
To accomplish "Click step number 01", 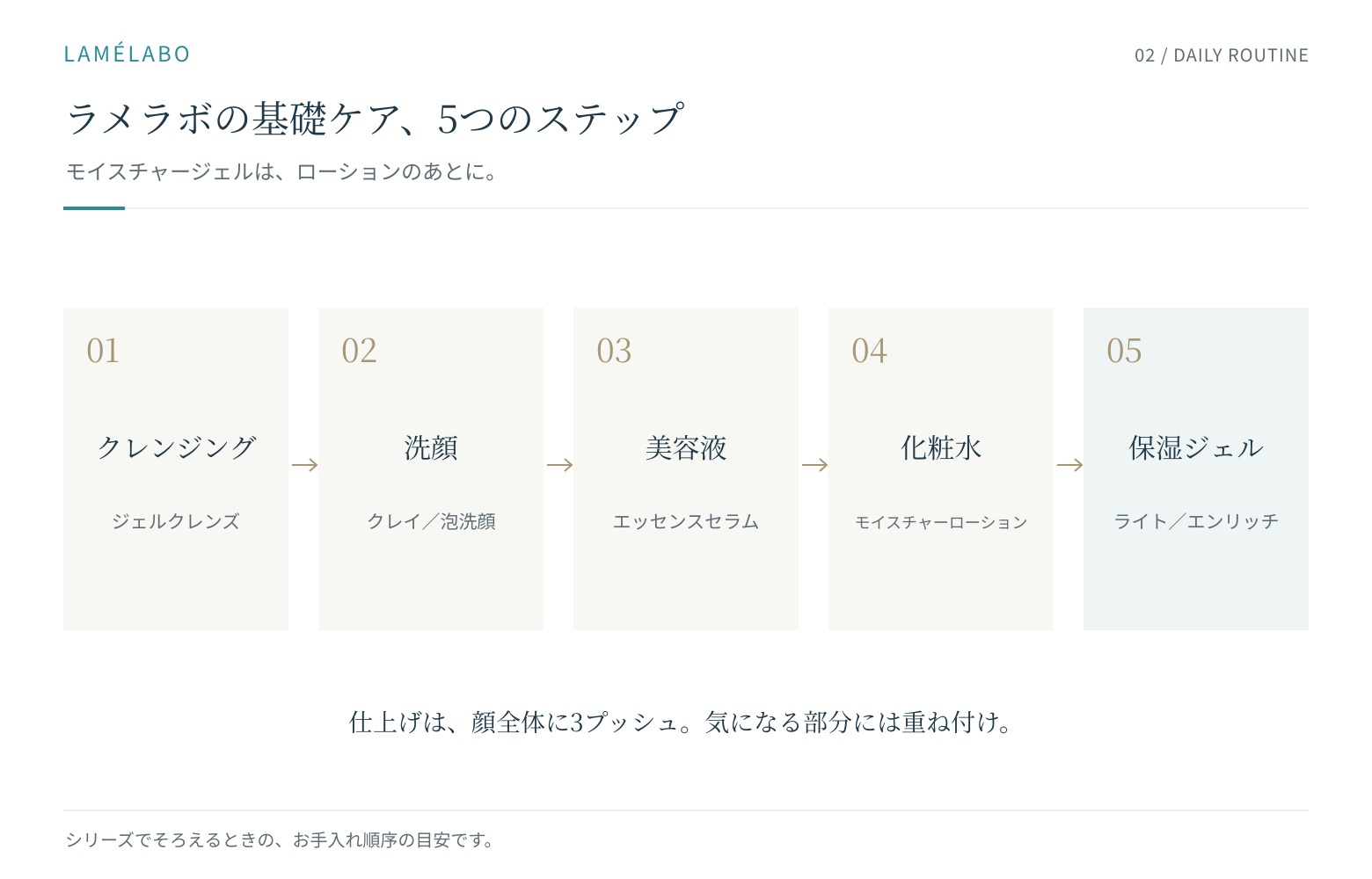I will point(103,351).
